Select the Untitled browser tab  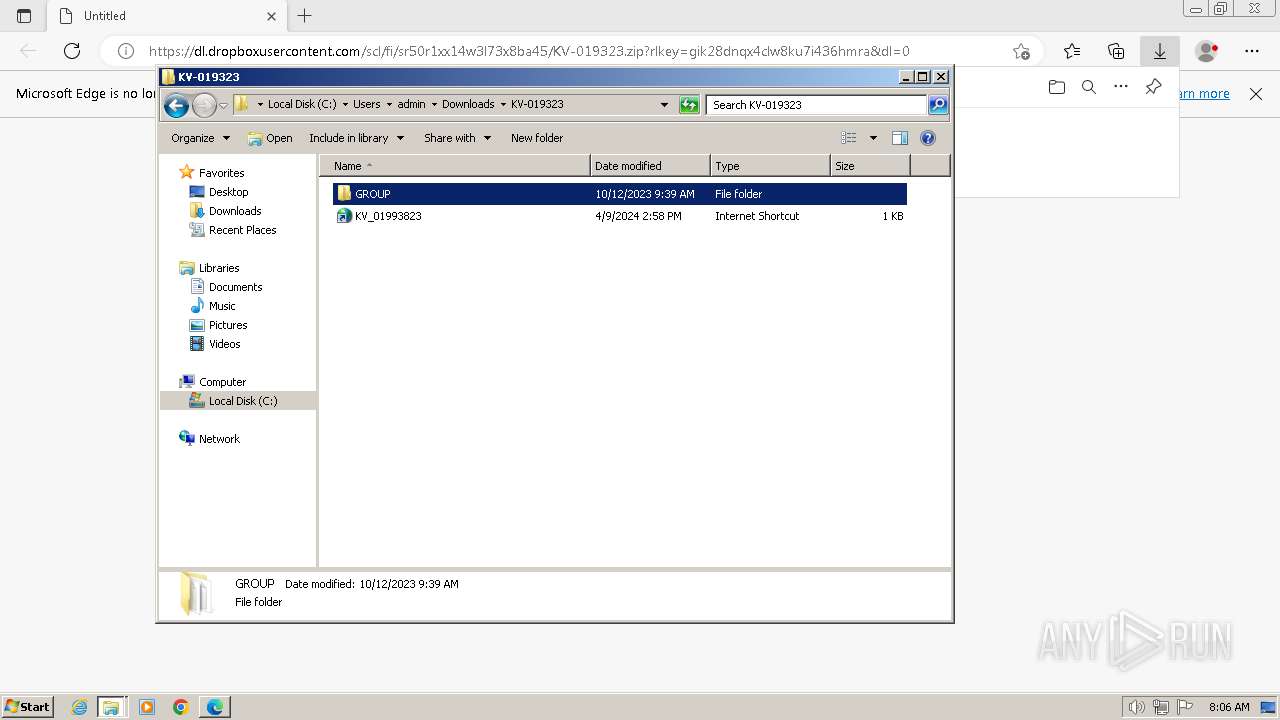(167, 16)
